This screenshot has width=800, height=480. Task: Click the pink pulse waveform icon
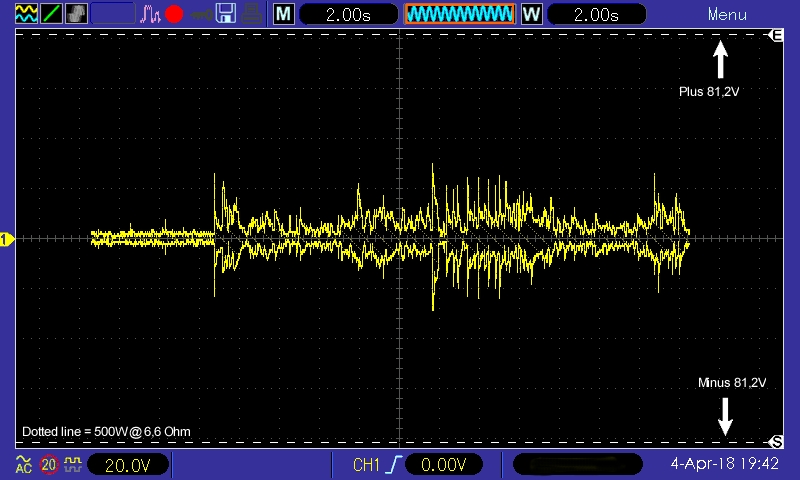(150, 14)
